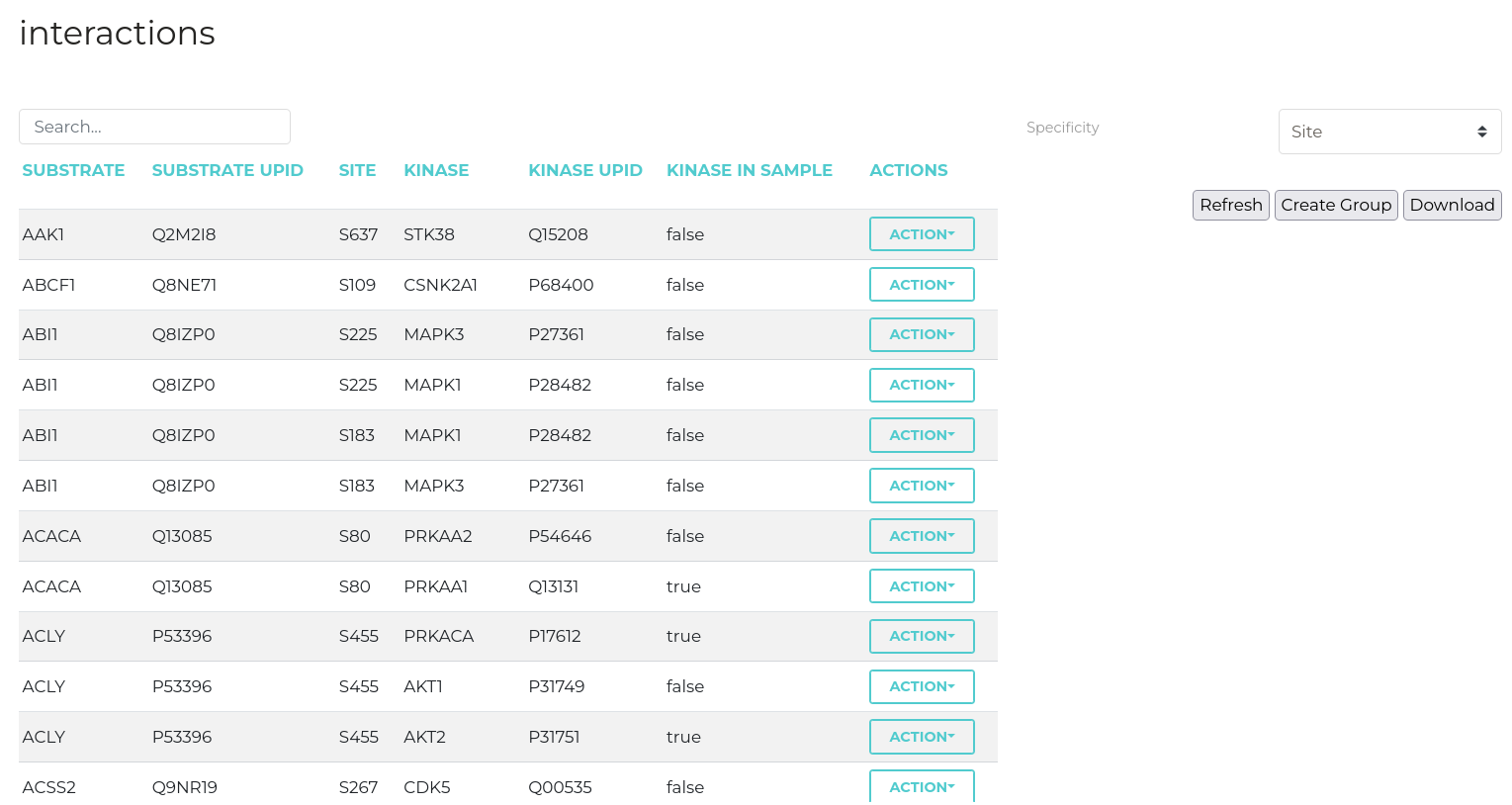Image resolution: width=1512 pixels, height=805 pixels.
Task: Open the Specificity Site select box
Action: [x=1388, y=132]
